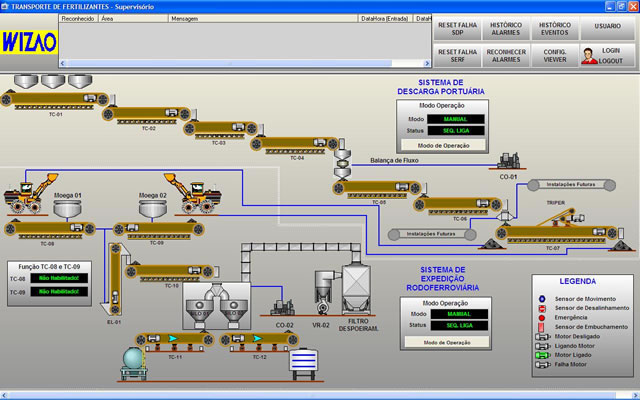Select the DataHora (Entrada) column header
This screenshot has height=400, width=640.
point(385,18)
